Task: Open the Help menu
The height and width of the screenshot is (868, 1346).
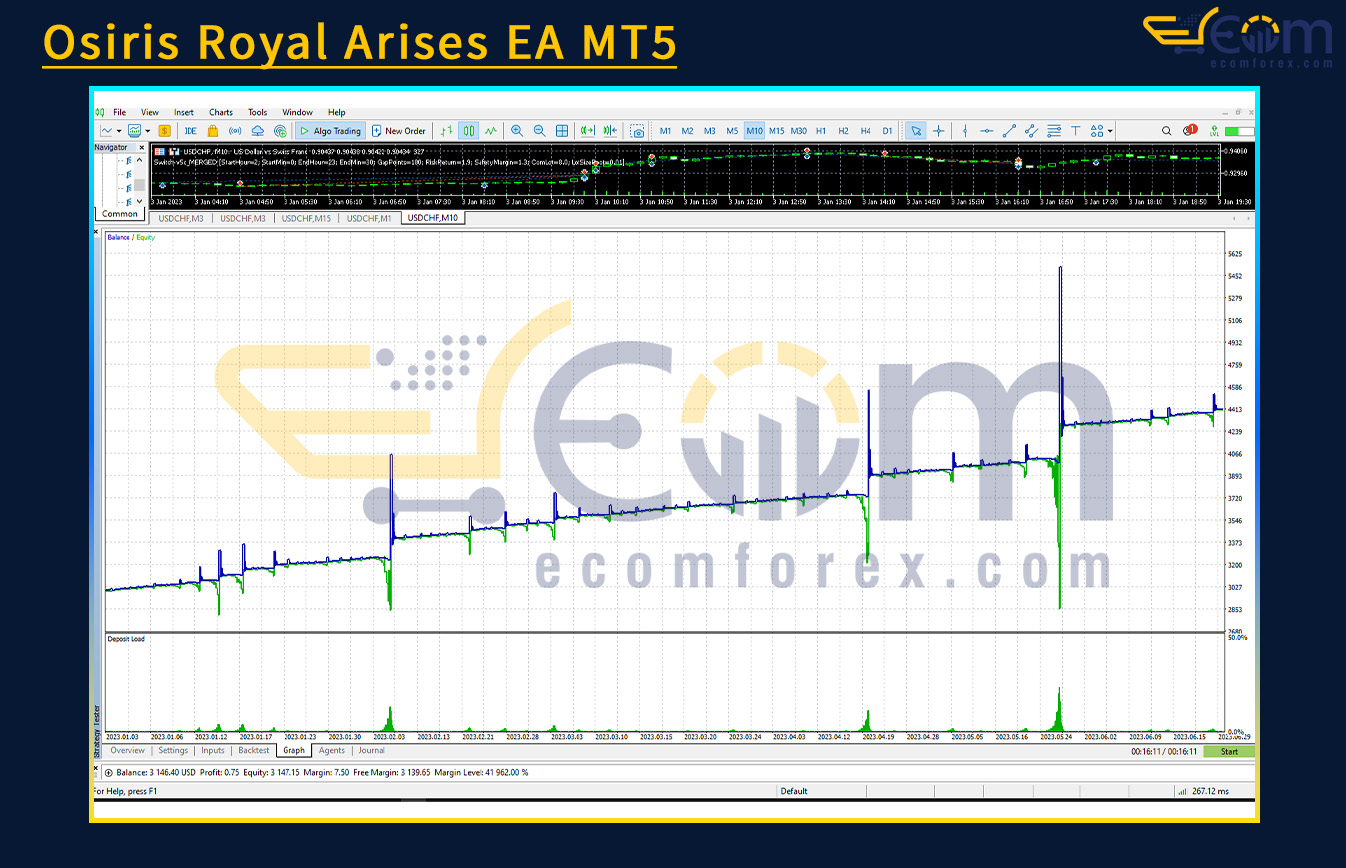Action: click(x=337, y=112)
